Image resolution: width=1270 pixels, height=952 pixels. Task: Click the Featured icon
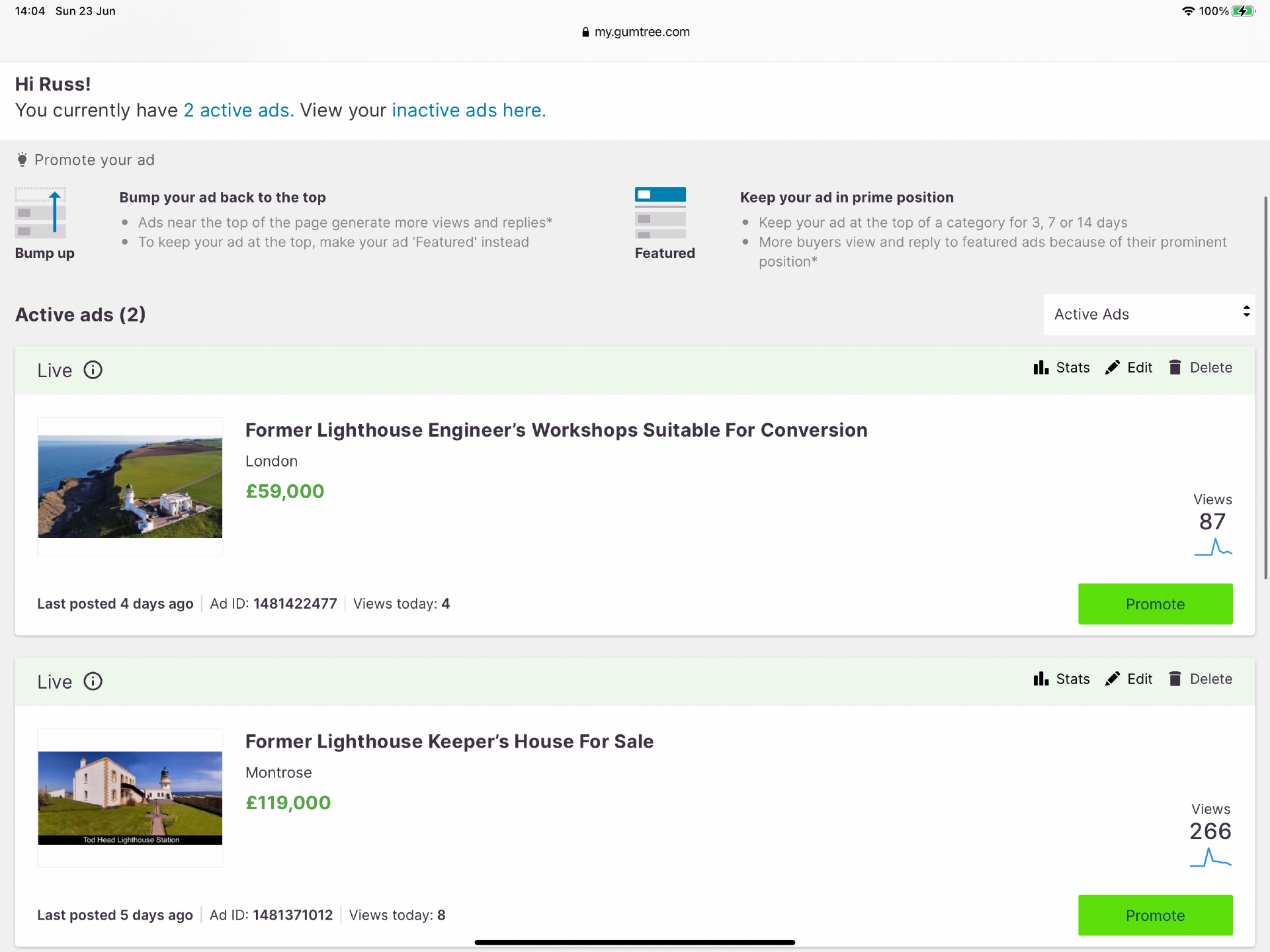[660, 213]
